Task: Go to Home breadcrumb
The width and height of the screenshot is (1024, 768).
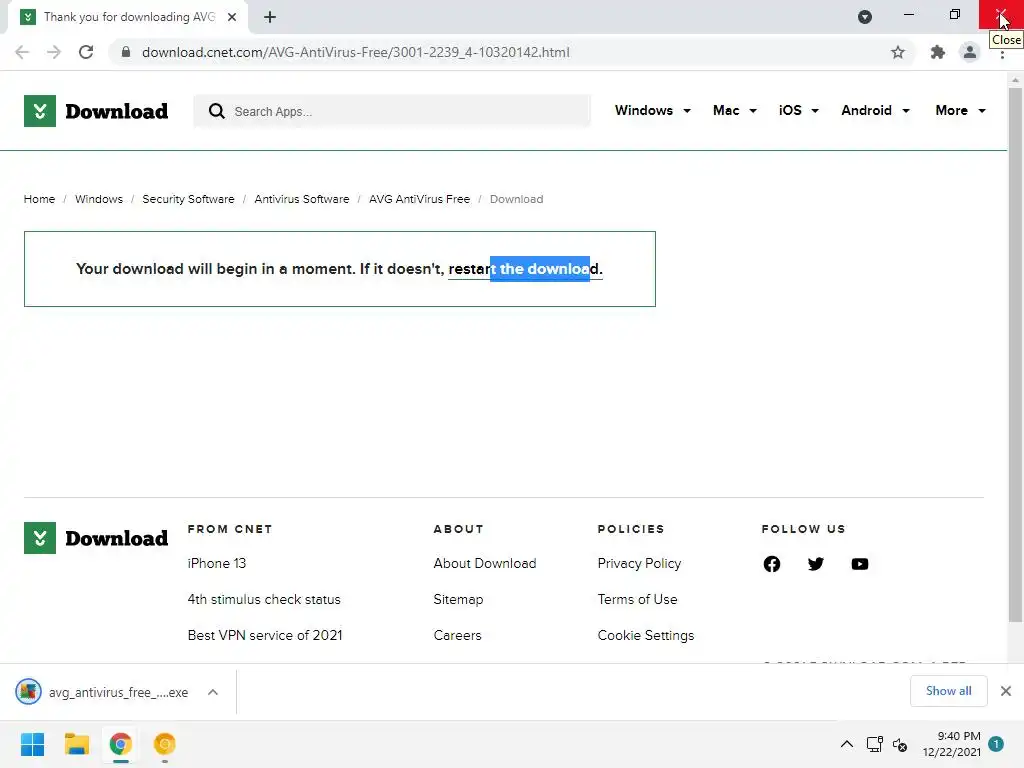Action: pos(39,199)
